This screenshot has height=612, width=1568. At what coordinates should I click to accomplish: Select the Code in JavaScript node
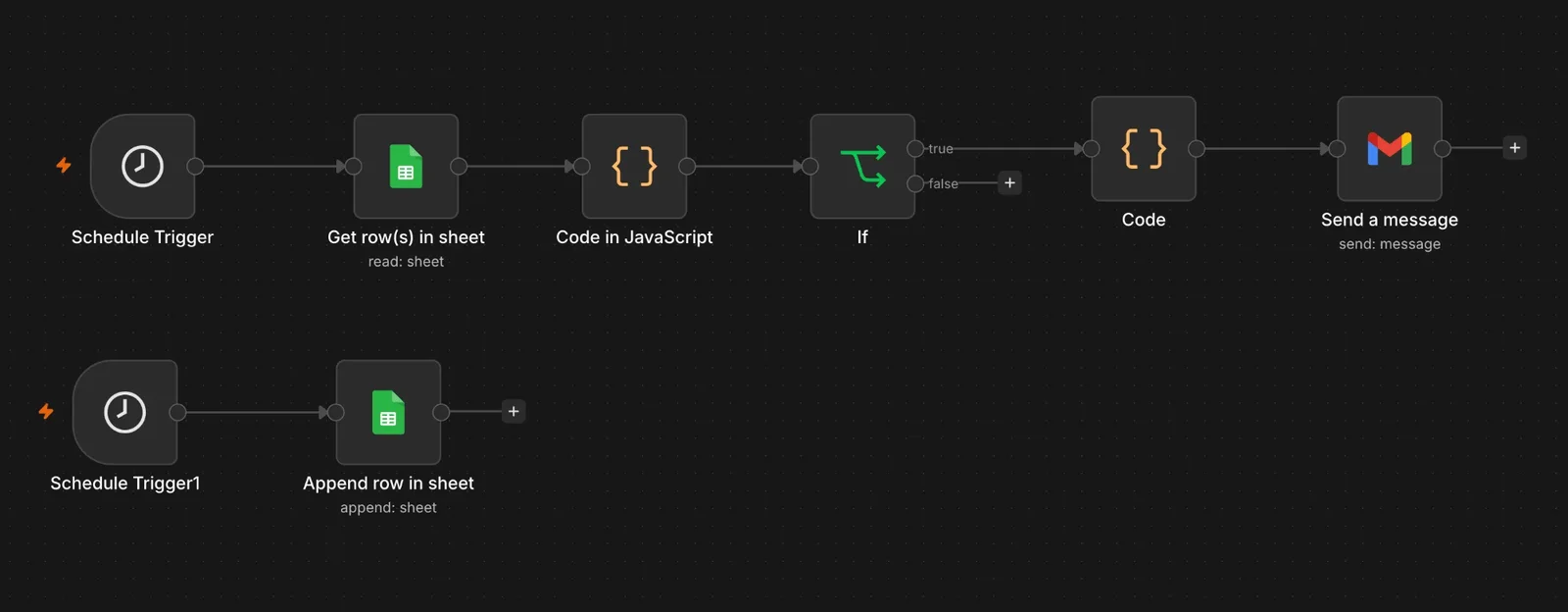click(634, 166)
